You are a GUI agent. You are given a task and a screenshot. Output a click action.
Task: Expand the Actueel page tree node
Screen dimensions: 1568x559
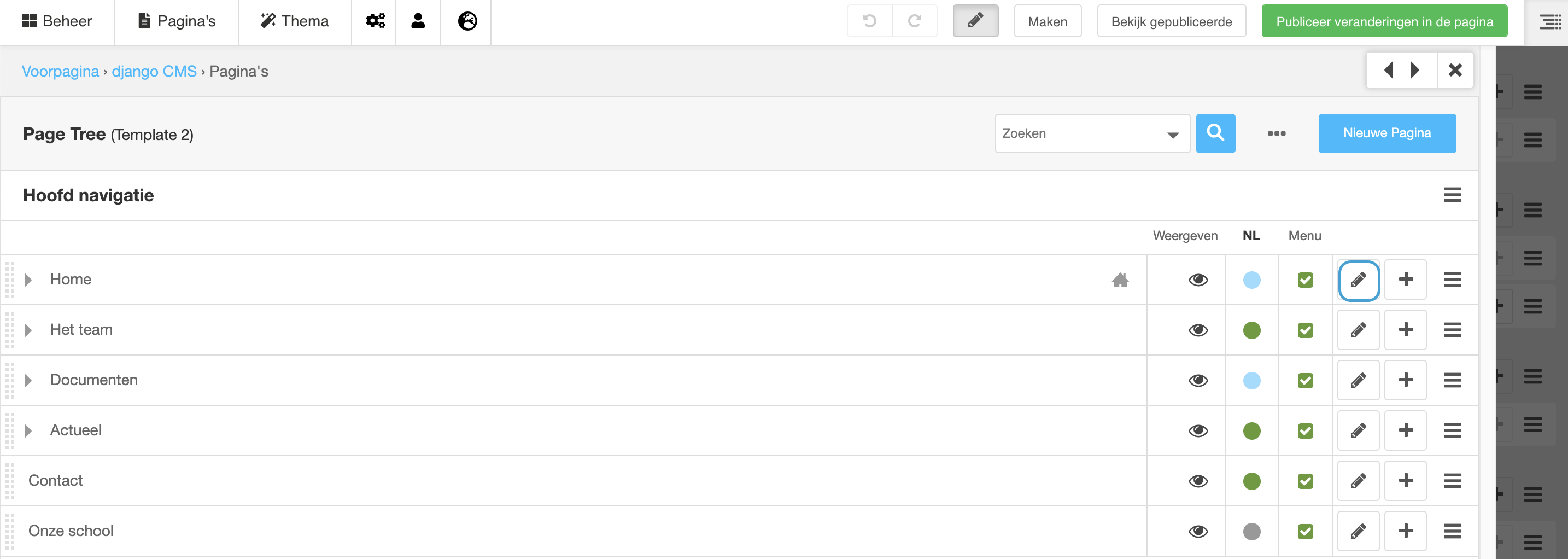click(28, 431)
